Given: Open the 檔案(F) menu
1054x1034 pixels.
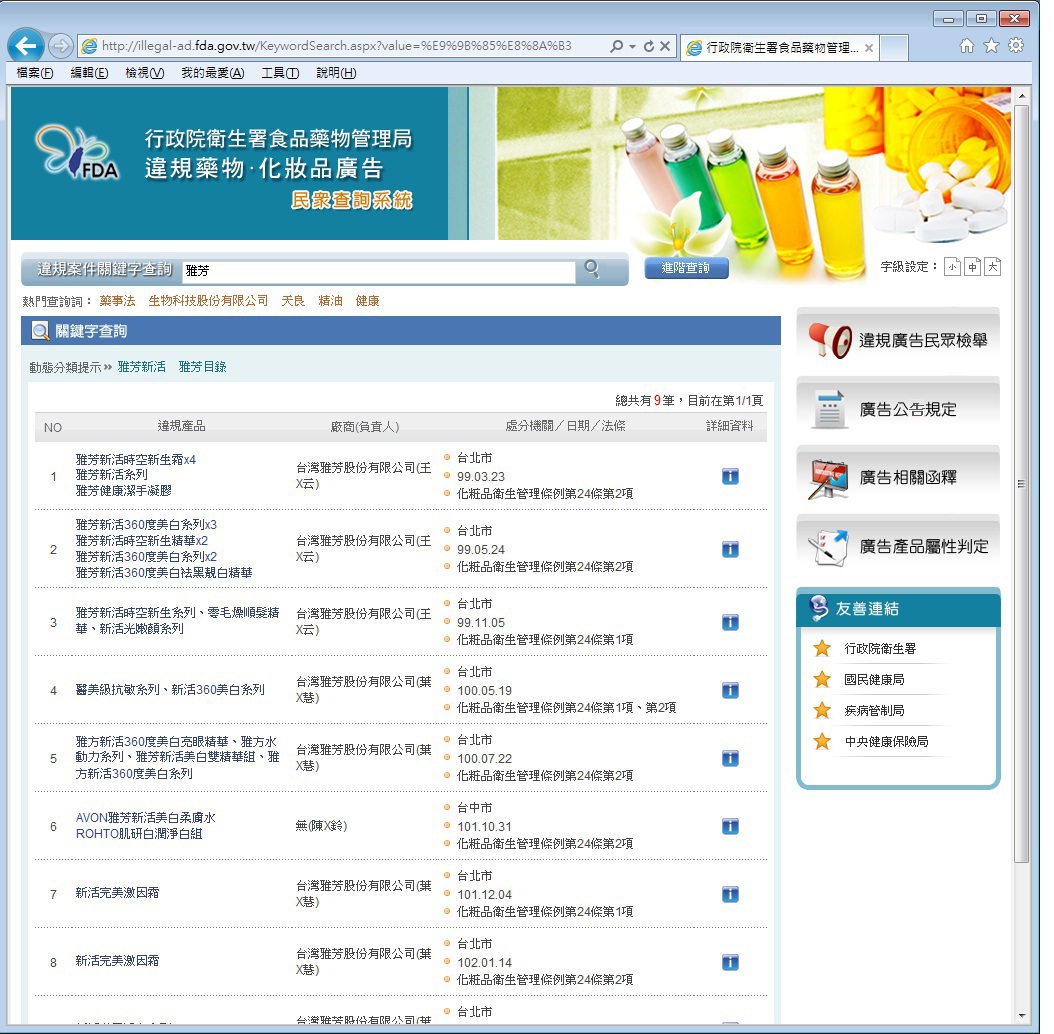Looking at the screenshot, I should pos(35,73).
